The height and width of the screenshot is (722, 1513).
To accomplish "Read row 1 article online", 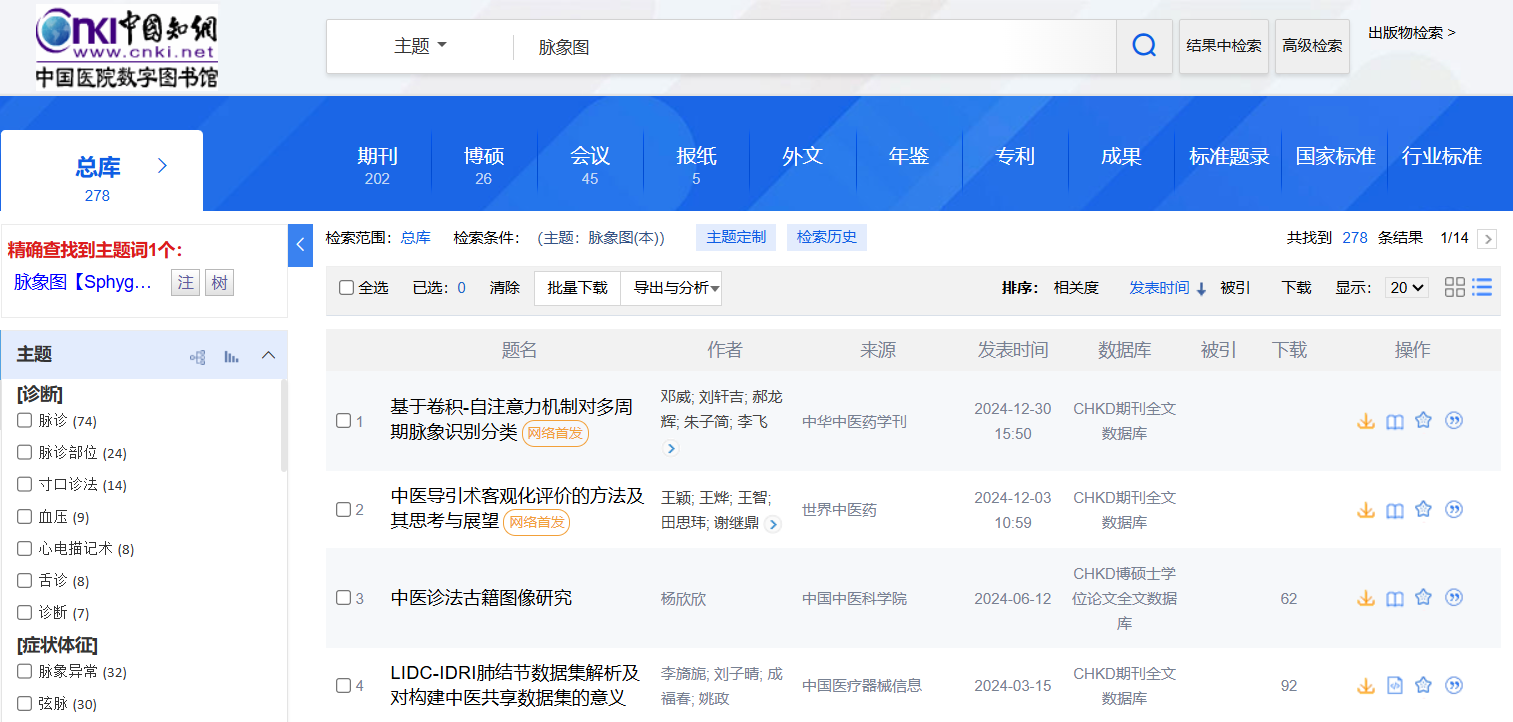I will (x=1395, y=421).
